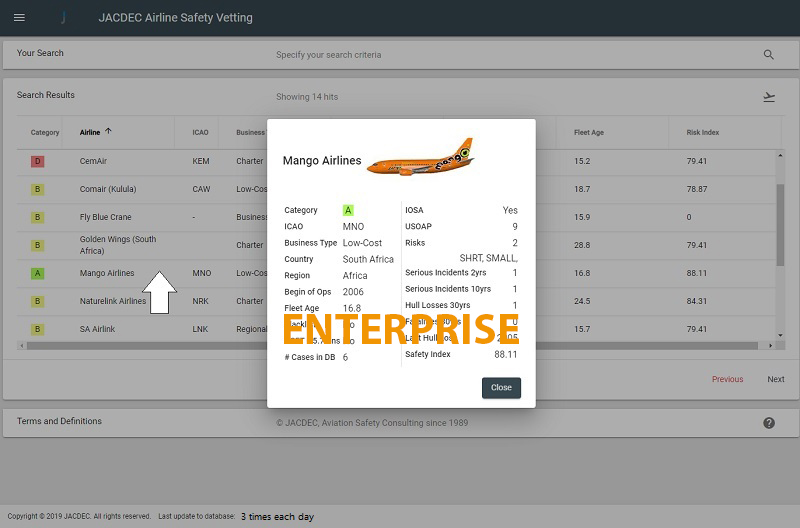Sort by Fleet Age column header
Viewport: 800px width, 528px height.
click(589, 132)
